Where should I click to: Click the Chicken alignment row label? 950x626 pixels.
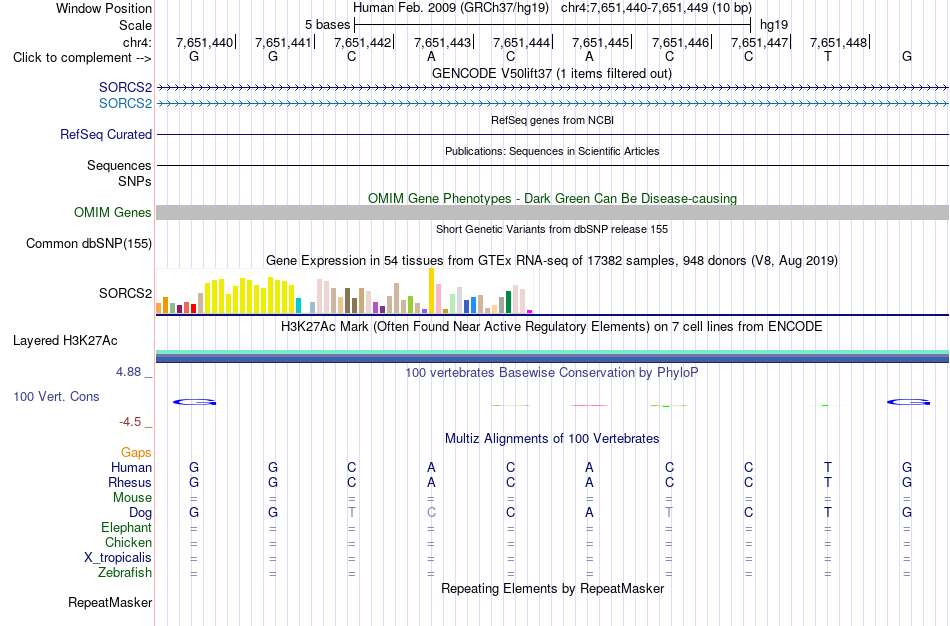click(x=128, y=542)
